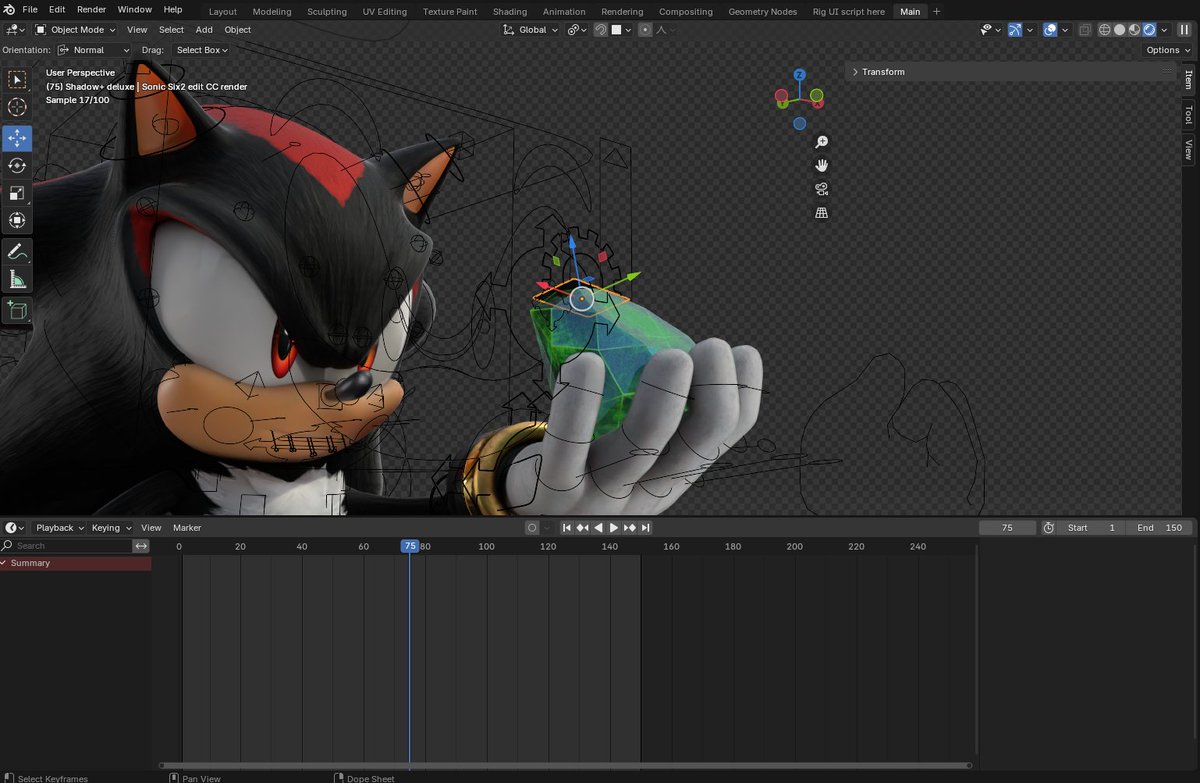Toggle proportional editing in header

pos(645,30)
